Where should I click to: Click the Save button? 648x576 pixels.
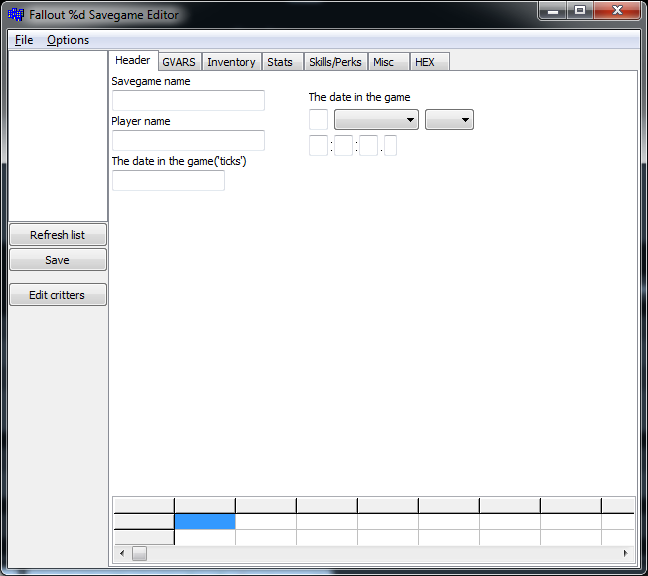58,260
